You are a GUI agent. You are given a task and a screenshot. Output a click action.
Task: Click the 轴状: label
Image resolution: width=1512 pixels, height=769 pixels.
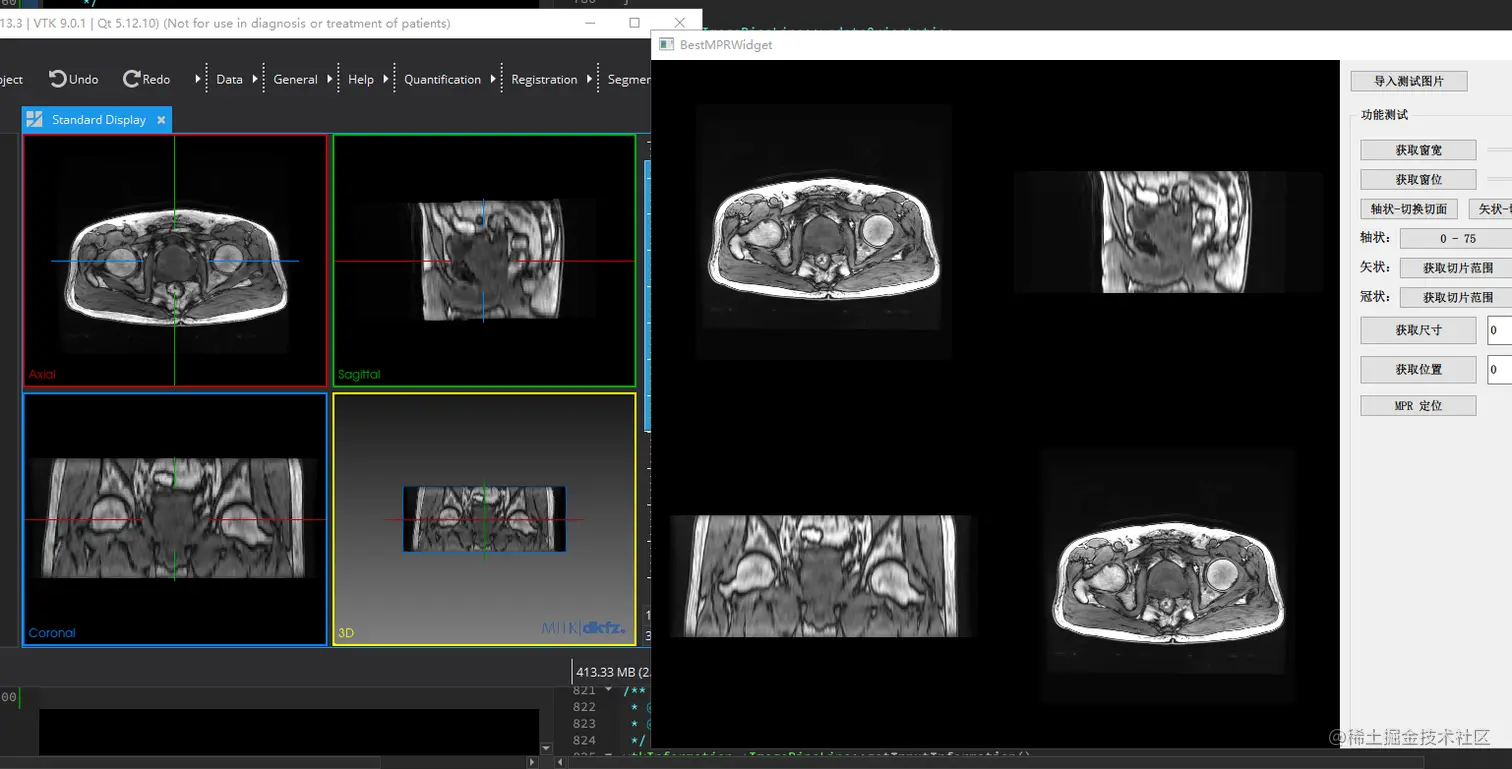point(1375,238)
